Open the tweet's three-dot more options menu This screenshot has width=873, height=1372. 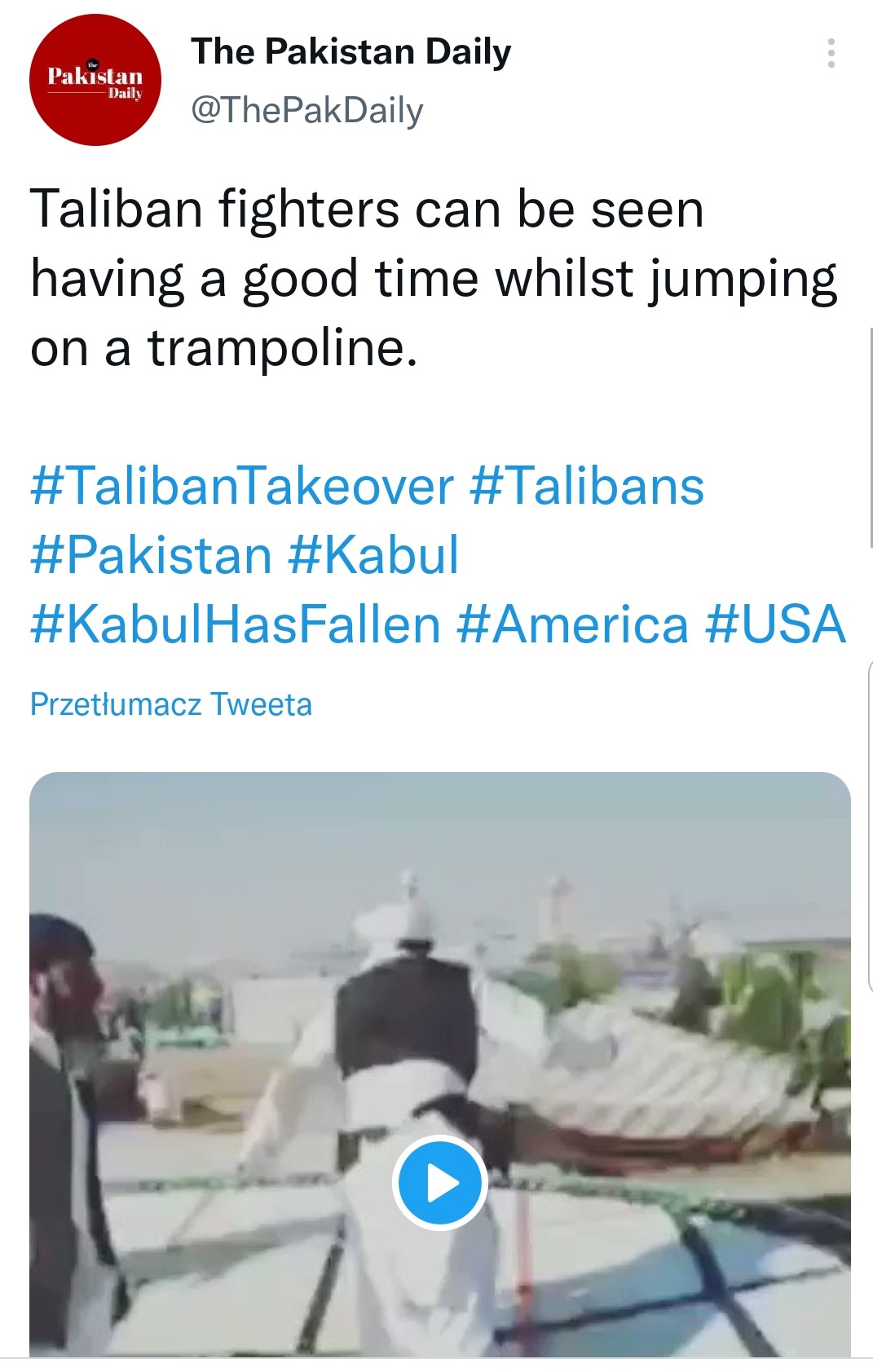pyautogui.click(x=831, y=53)
